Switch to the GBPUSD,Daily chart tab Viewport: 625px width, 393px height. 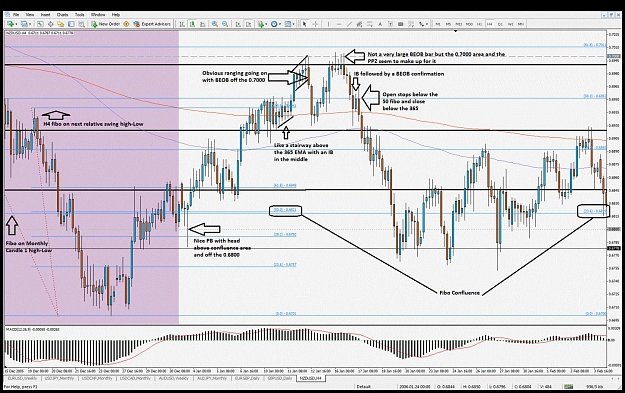point(280,378)
